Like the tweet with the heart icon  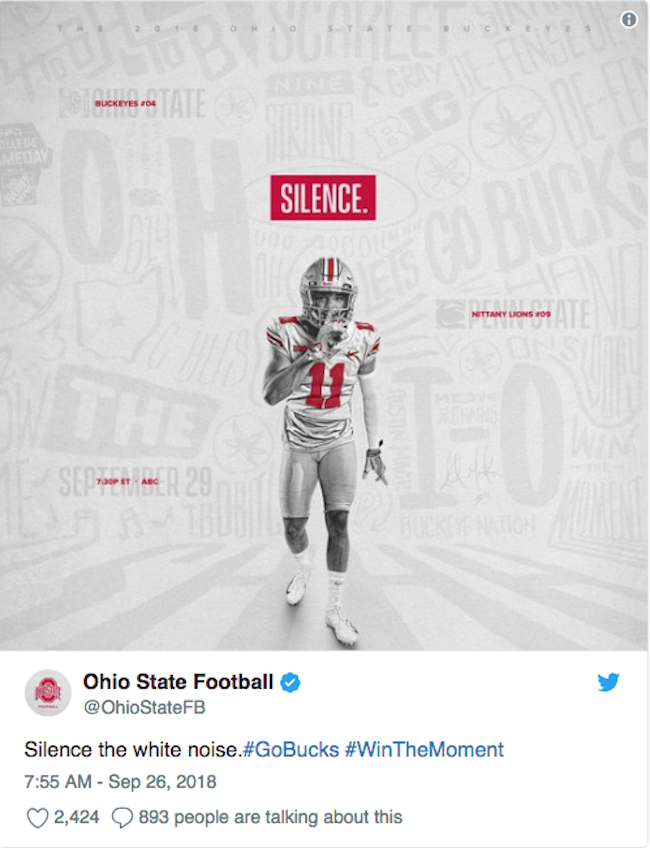tap(37, 817)
